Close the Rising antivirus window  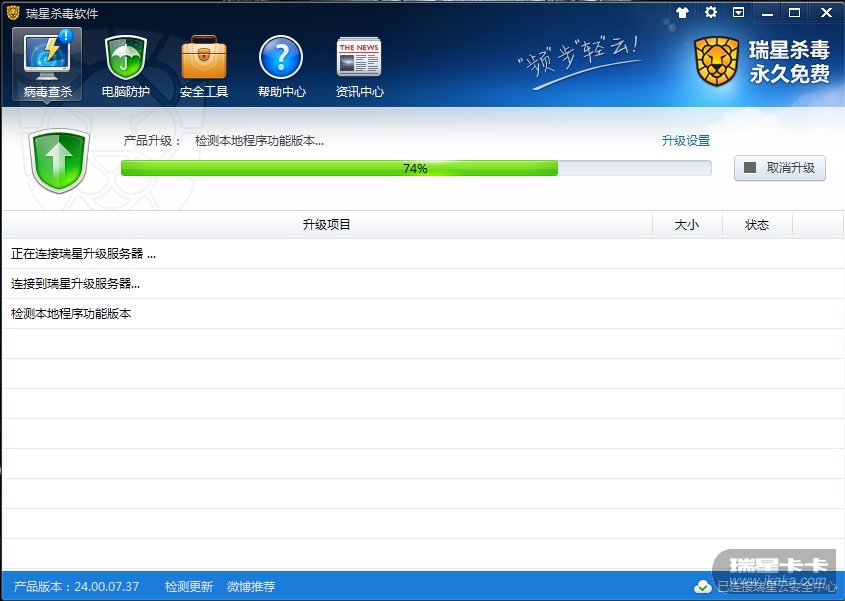point(826,12)
